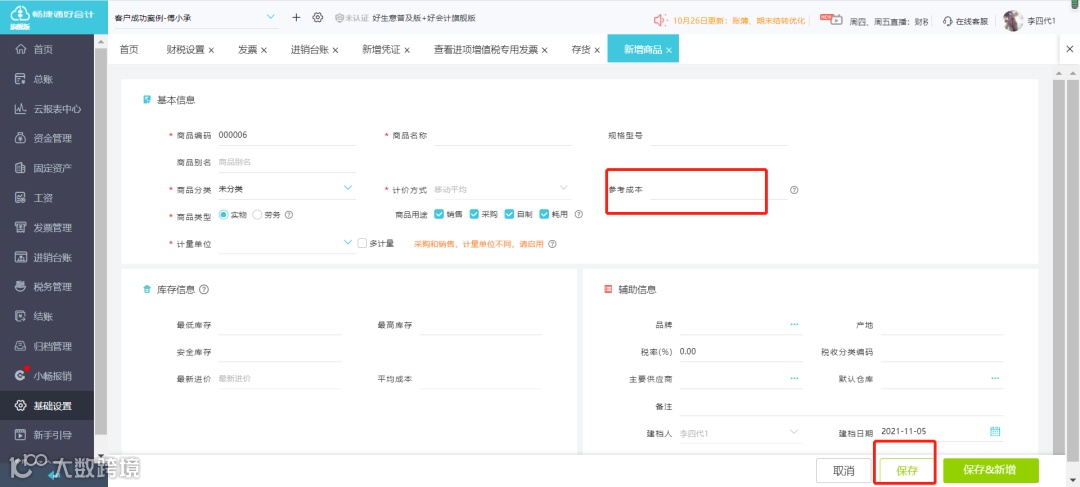The height and width of the screenshot is (487, 1080).
Task: Click the 保存 button
Action: click(x=907, y=471)
